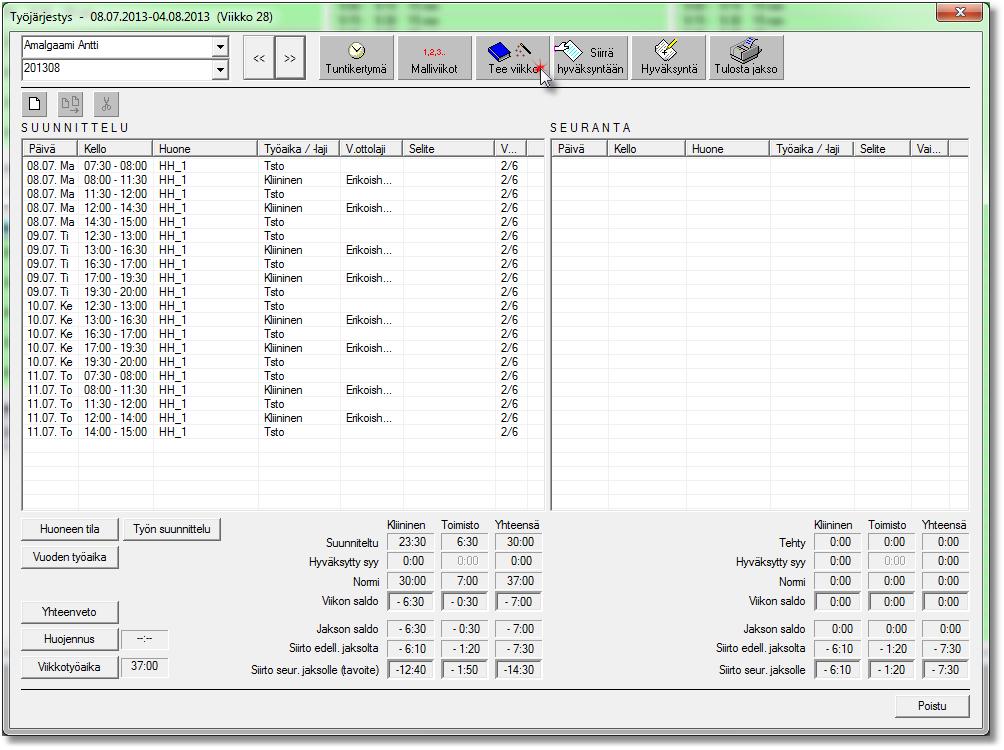Viewport: 1004px width, 750px height.
Task: Click the V.ottolaji column header
Action: click(371, 149)
